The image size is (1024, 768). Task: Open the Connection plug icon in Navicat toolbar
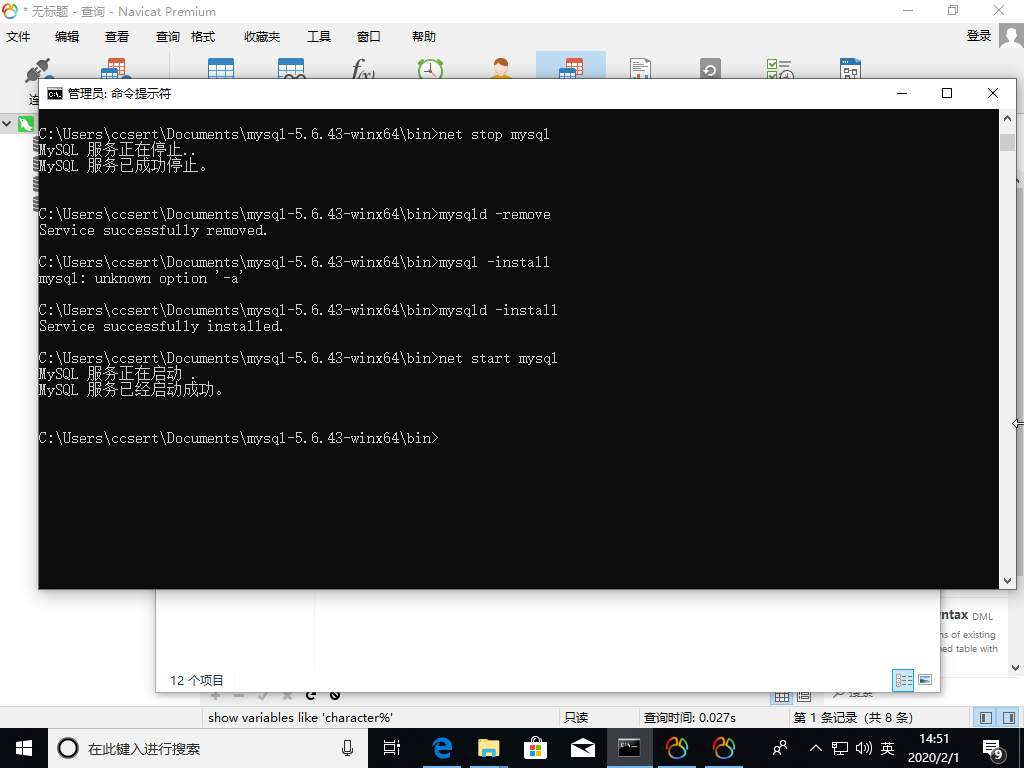(x=37, y=70)
